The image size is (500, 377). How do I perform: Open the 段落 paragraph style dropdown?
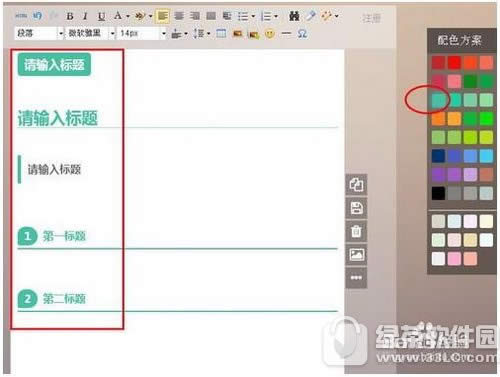click(39, 33)
